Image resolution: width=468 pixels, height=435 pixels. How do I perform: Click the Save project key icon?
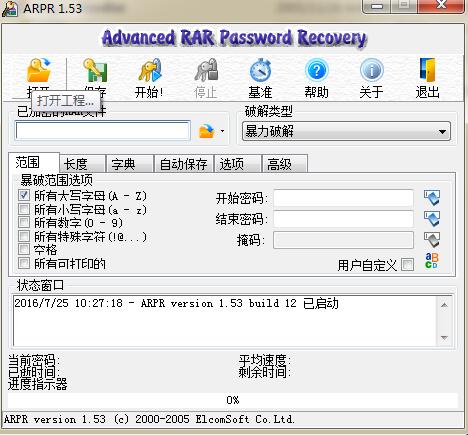95,70
